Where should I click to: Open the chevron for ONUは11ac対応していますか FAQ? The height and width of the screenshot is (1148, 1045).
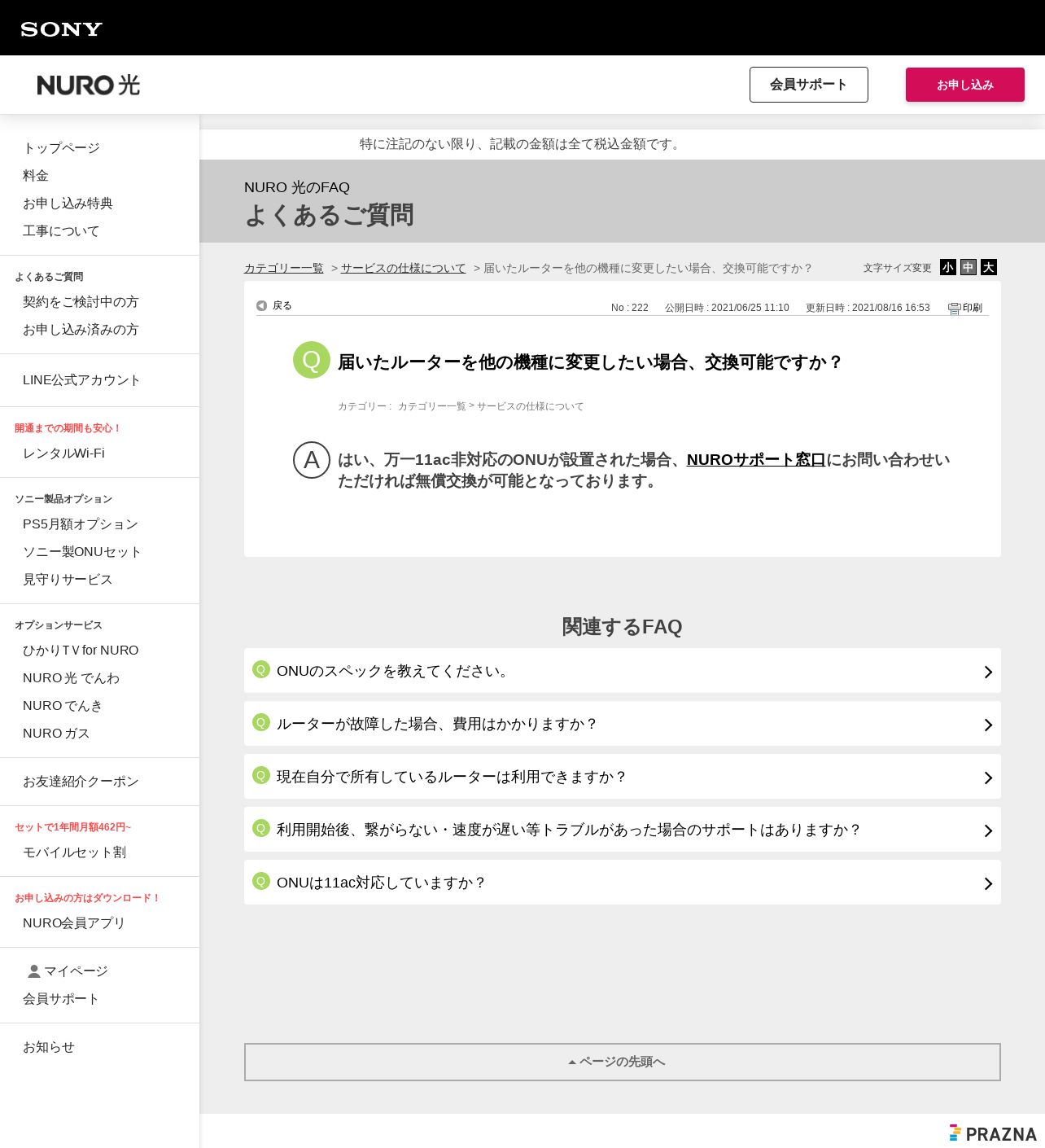pyautogui.click(x=988, y=883)
